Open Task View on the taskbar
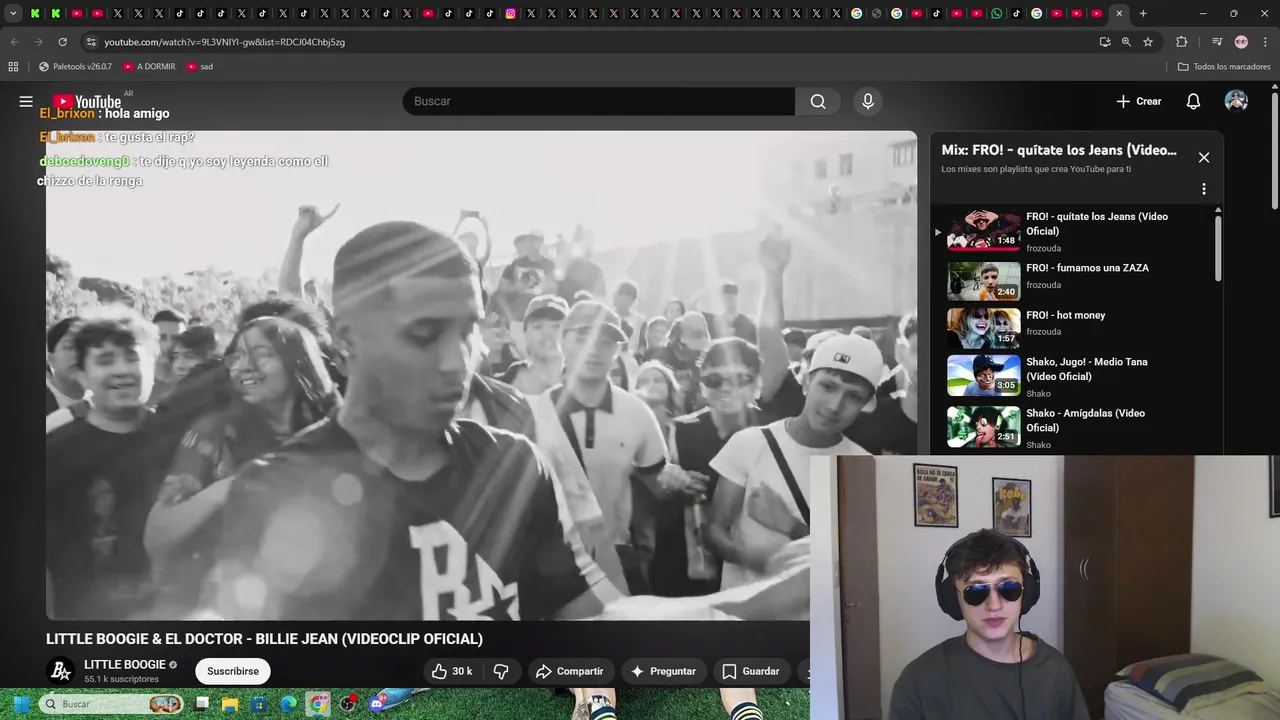 click(x=202, y=704)
